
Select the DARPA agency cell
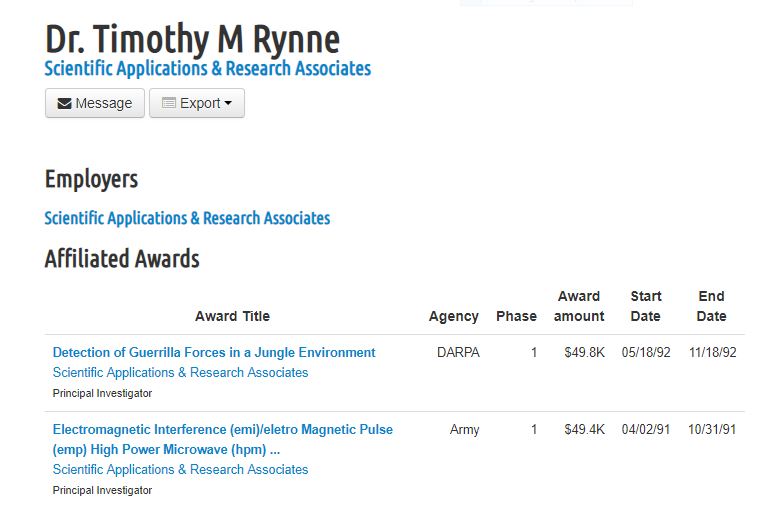(458, 353)
